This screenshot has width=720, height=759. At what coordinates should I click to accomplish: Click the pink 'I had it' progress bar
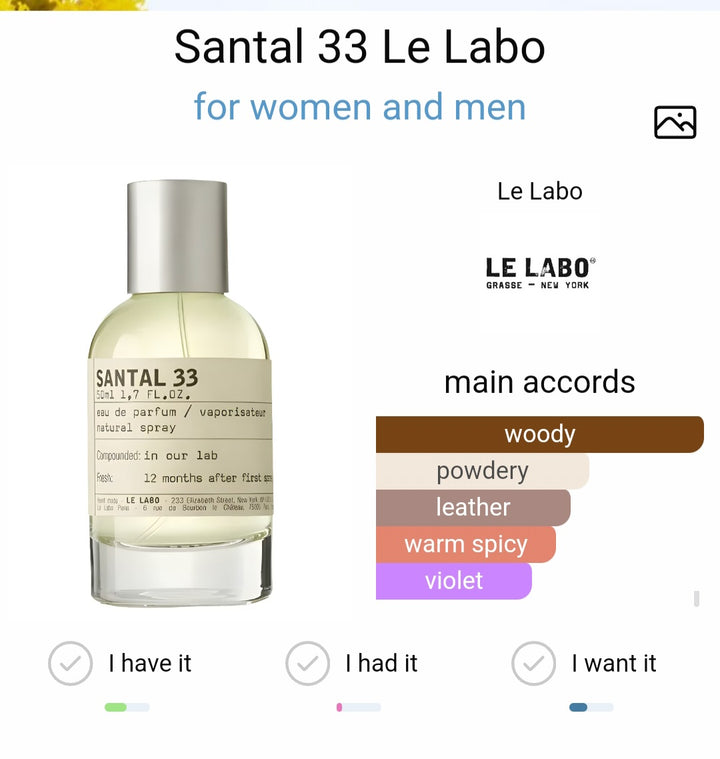[x=358, y=707]
